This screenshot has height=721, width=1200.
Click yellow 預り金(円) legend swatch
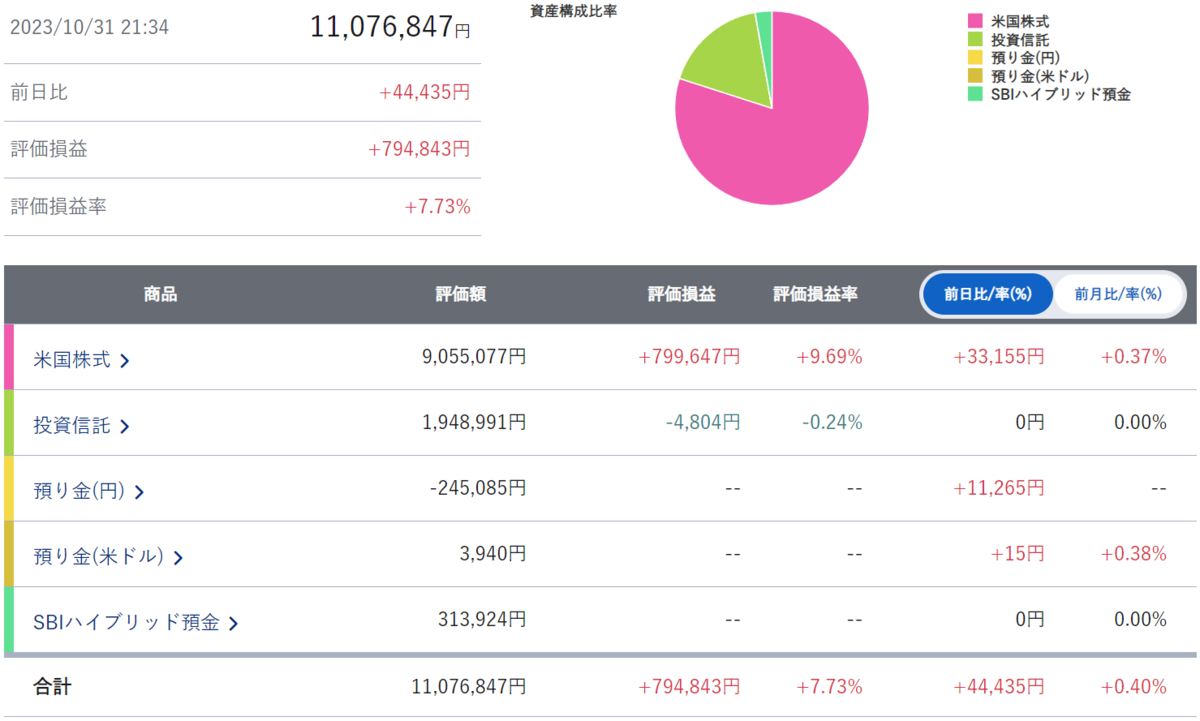975,57
